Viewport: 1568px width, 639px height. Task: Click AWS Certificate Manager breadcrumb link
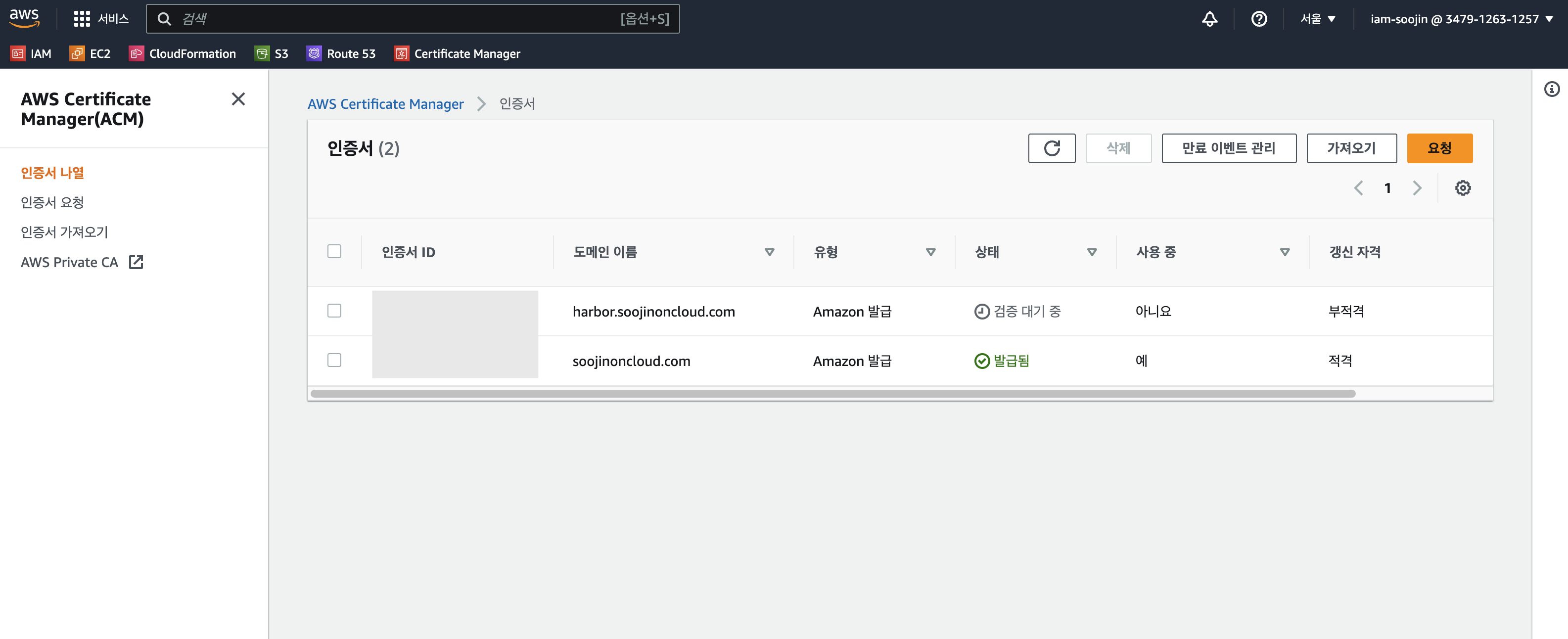click(x=385, y=104)
